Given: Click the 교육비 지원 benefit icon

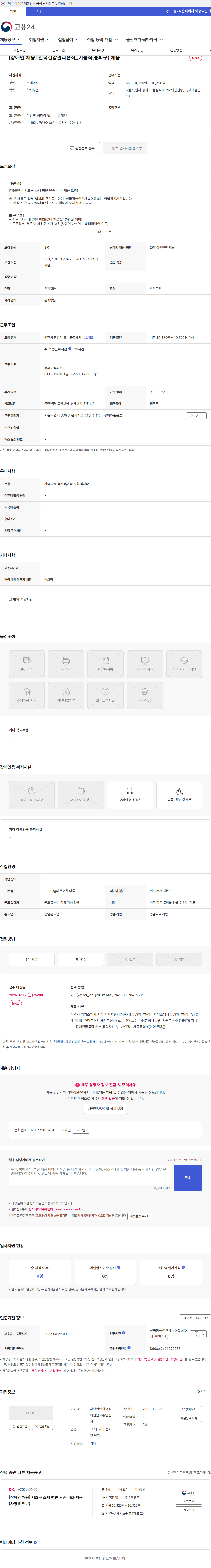Looking at the screenshot, I should pyautogui.click(x=145, y=664).
